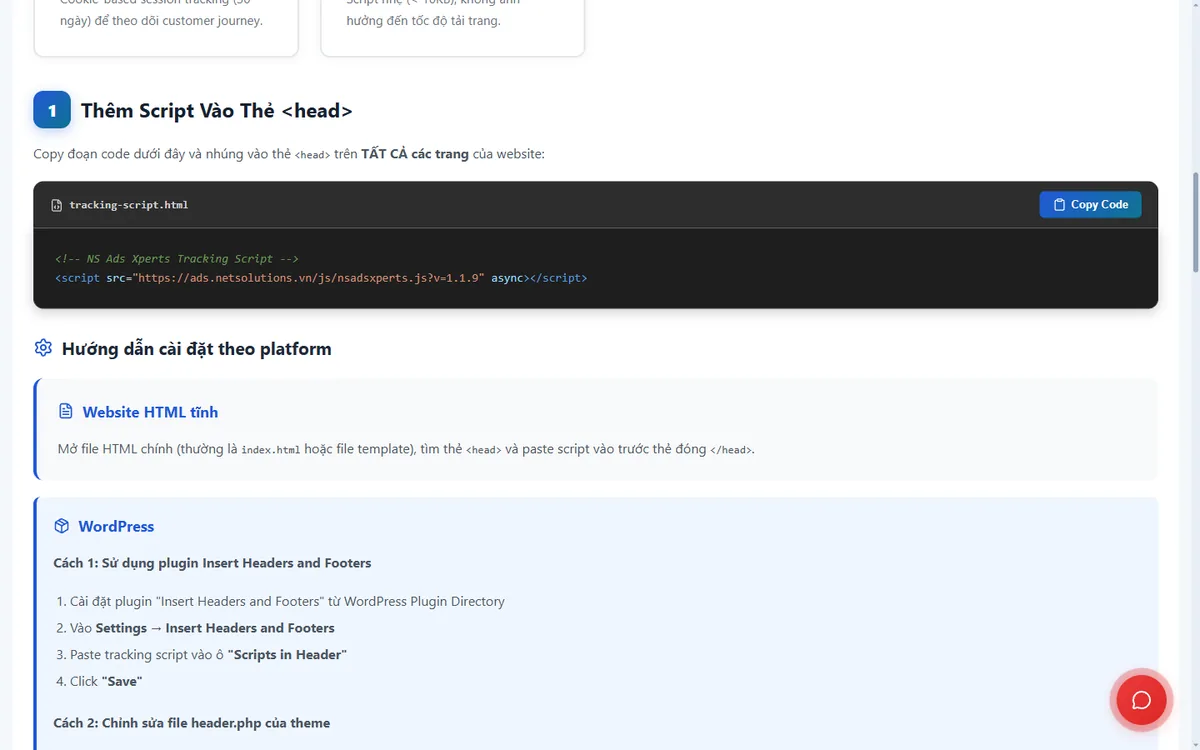
Task: Click the clipboard icon in Copy Code
Action: pos(1059,204)
